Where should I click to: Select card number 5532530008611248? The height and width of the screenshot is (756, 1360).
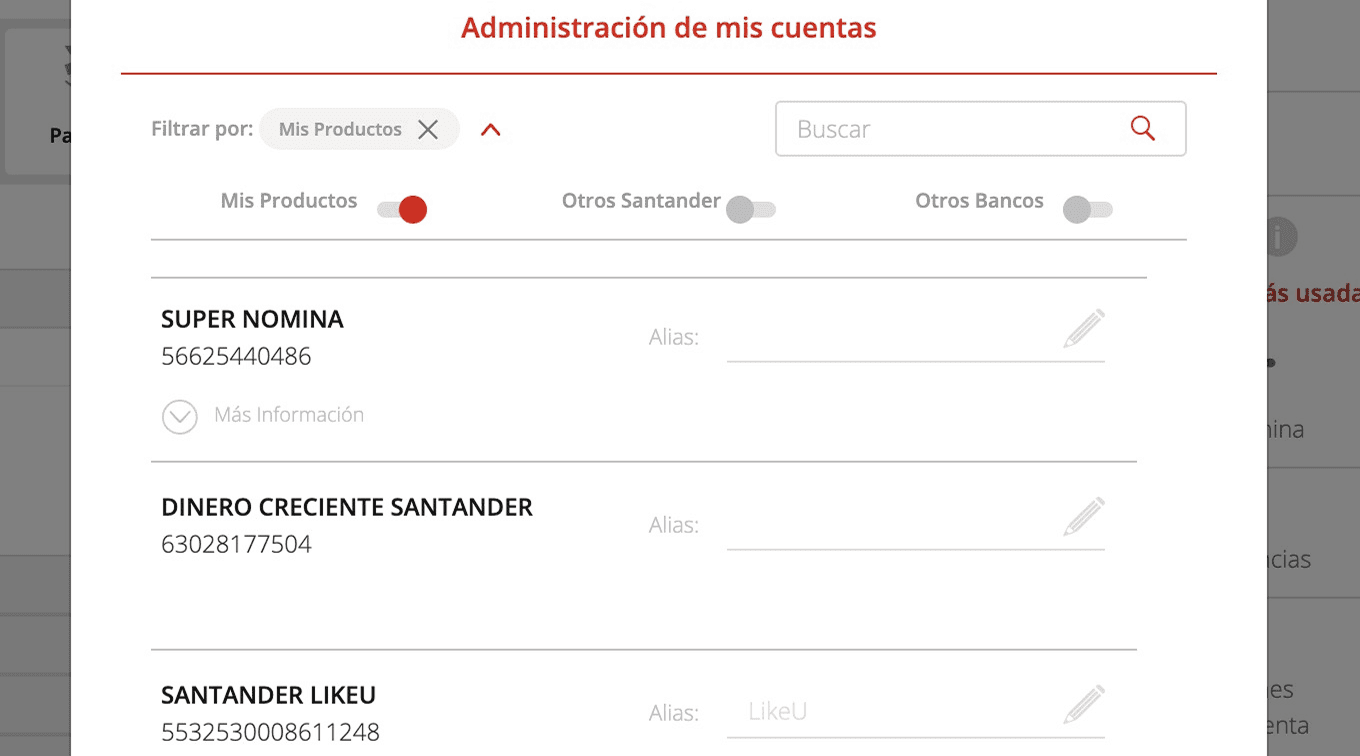pos(270,732)
